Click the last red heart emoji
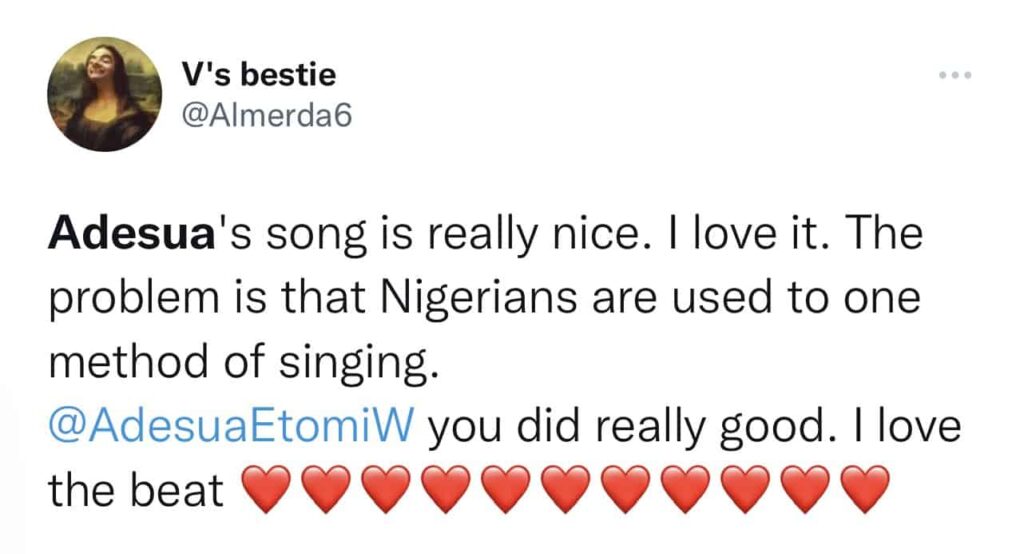 pyautogui.click(x=862, y=490)
